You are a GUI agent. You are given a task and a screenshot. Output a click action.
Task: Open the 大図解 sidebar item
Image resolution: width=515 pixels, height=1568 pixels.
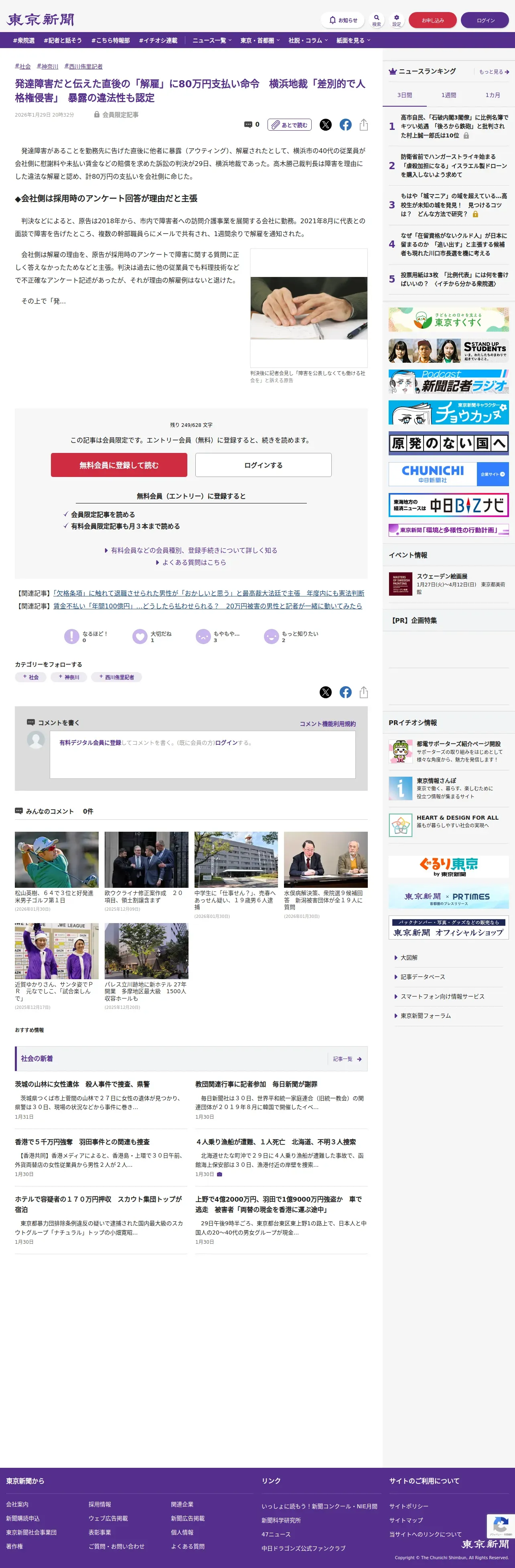[409, 958]
